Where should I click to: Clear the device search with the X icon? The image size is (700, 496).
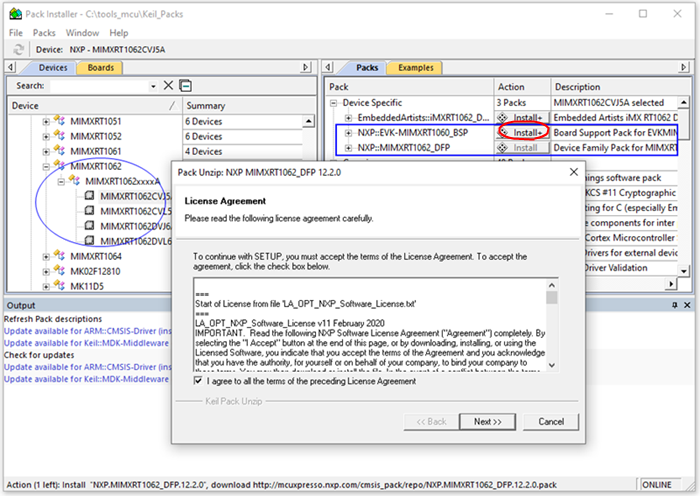click(x=168, y=86)
